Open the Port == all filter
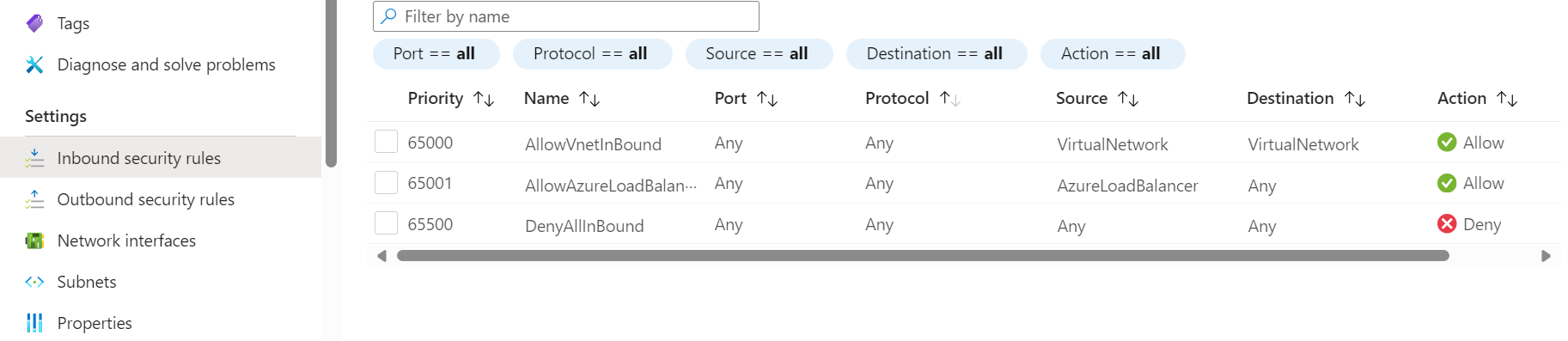The image size is (1568, 341). click(x=436, y=53)
